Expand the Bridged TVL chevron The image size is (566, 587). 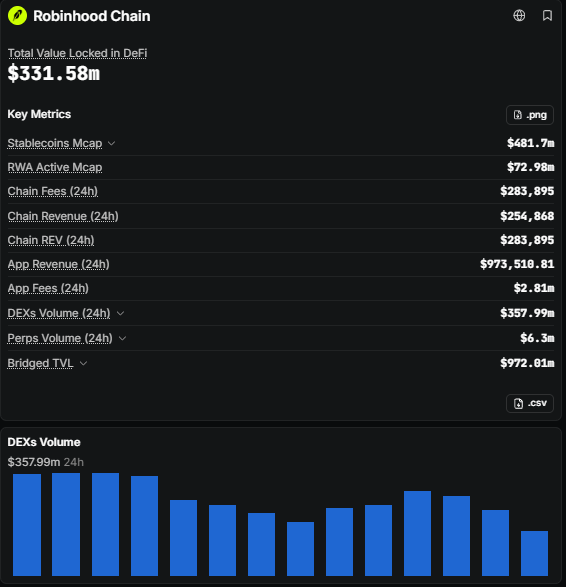point(83,363)
